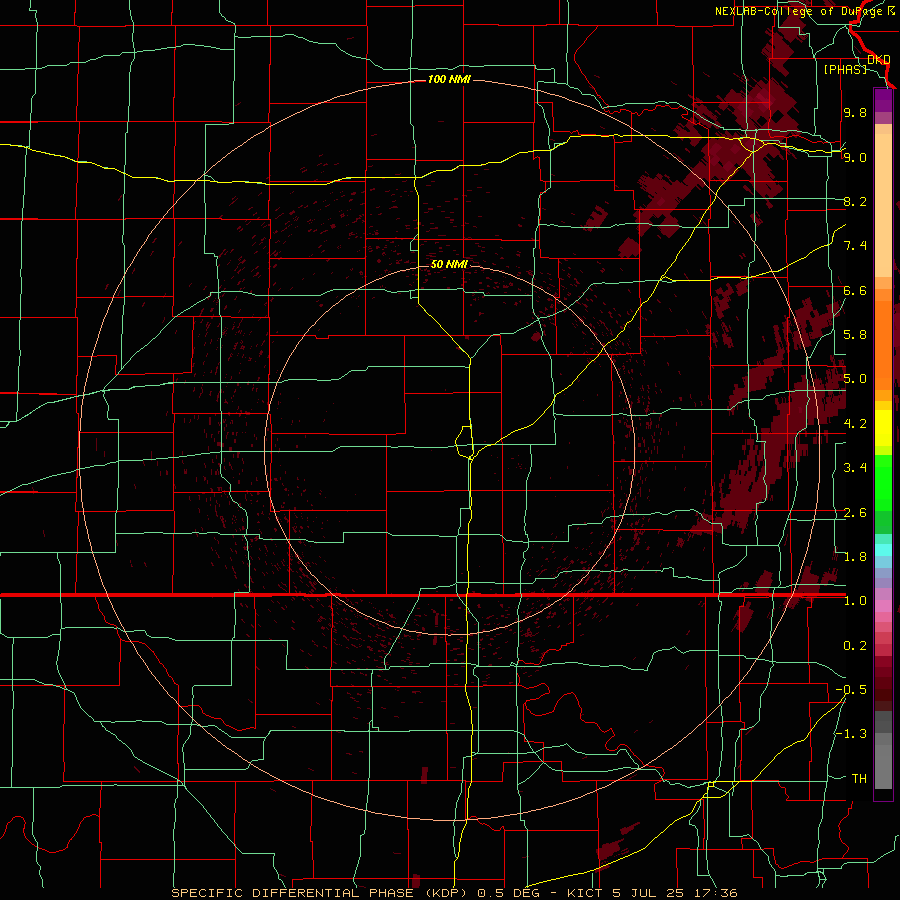Click the 50 NMI range ring label

(449, 264)
